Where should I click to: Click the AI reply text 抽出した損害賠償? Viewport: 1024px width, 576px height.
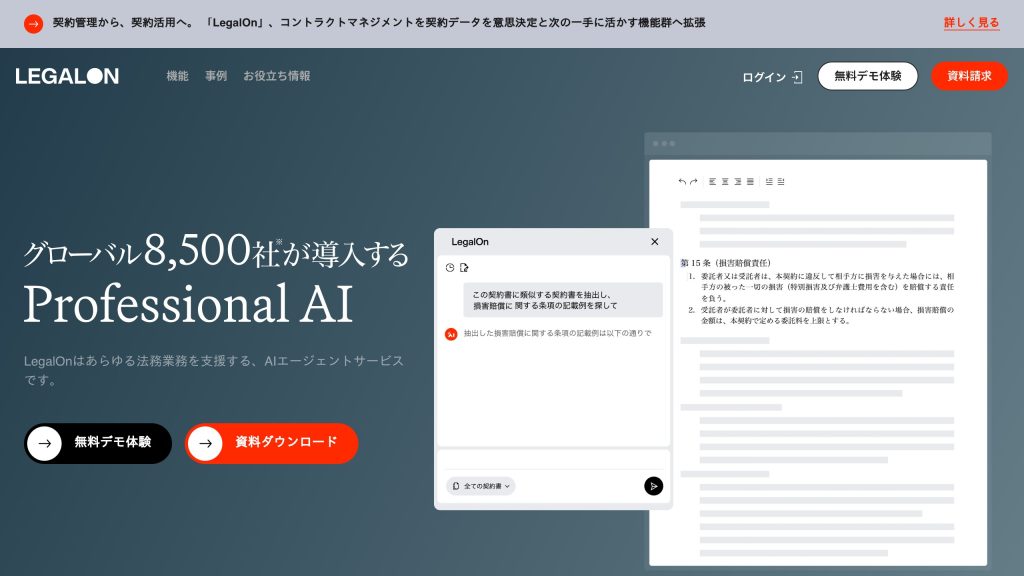pyautogui.click(x=557, y=333)
